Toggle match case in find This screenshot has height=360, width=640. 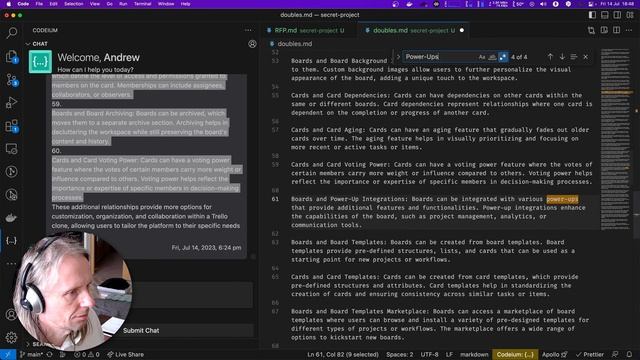coord(482,57)
